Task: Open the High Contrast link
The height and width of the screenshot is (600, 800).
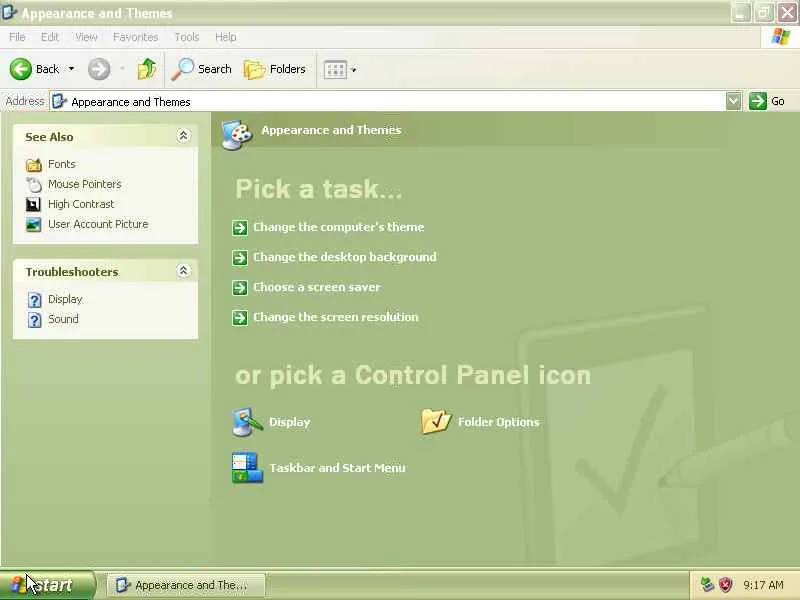Action: [x=81, y=204]
